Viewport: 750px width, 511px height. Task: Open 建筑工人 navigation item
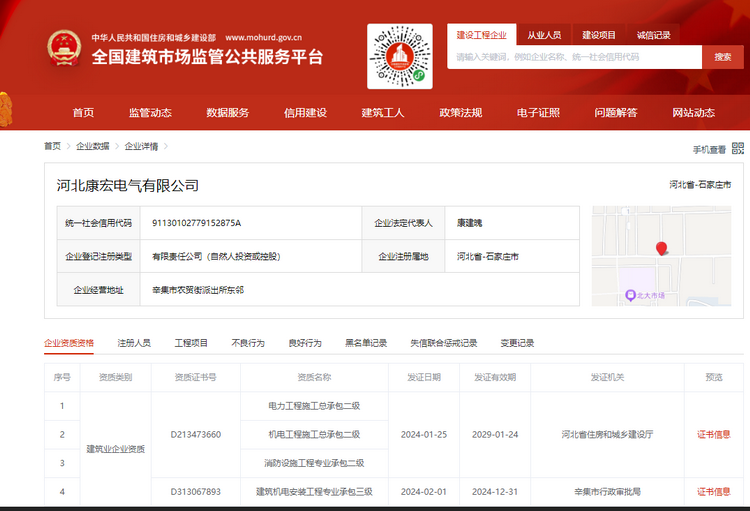click(x=383, y=112)
